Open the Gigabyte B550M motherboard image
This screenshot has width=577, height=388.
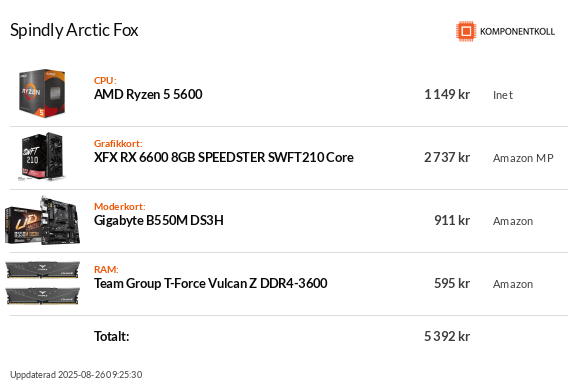[x=42, y=220]
